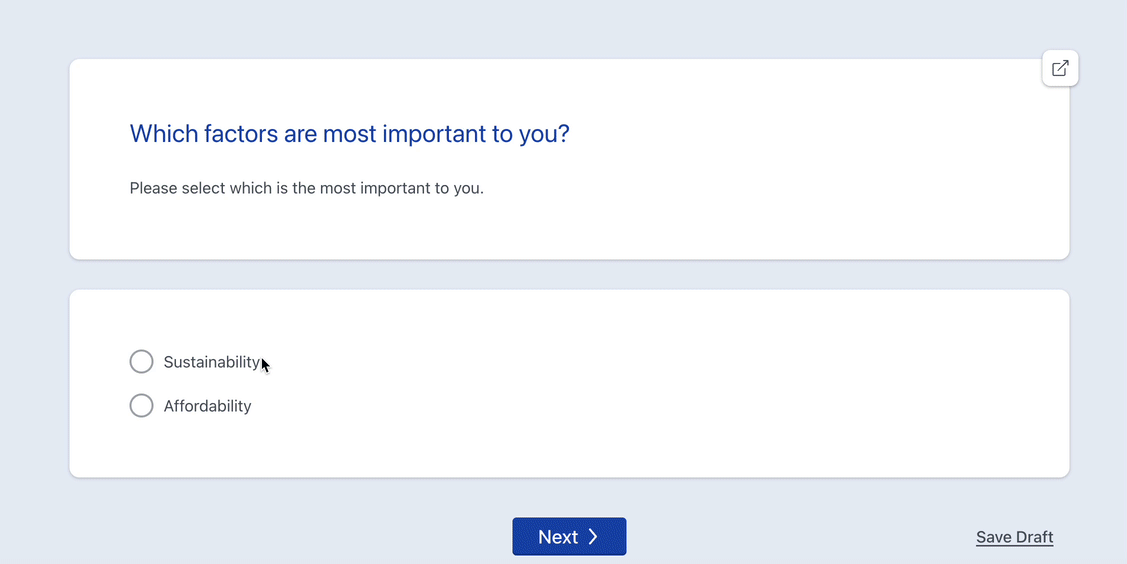Screen dimensions: 1127x564
Task: Click the word Next on the button
Action: (x=558, y=537)
